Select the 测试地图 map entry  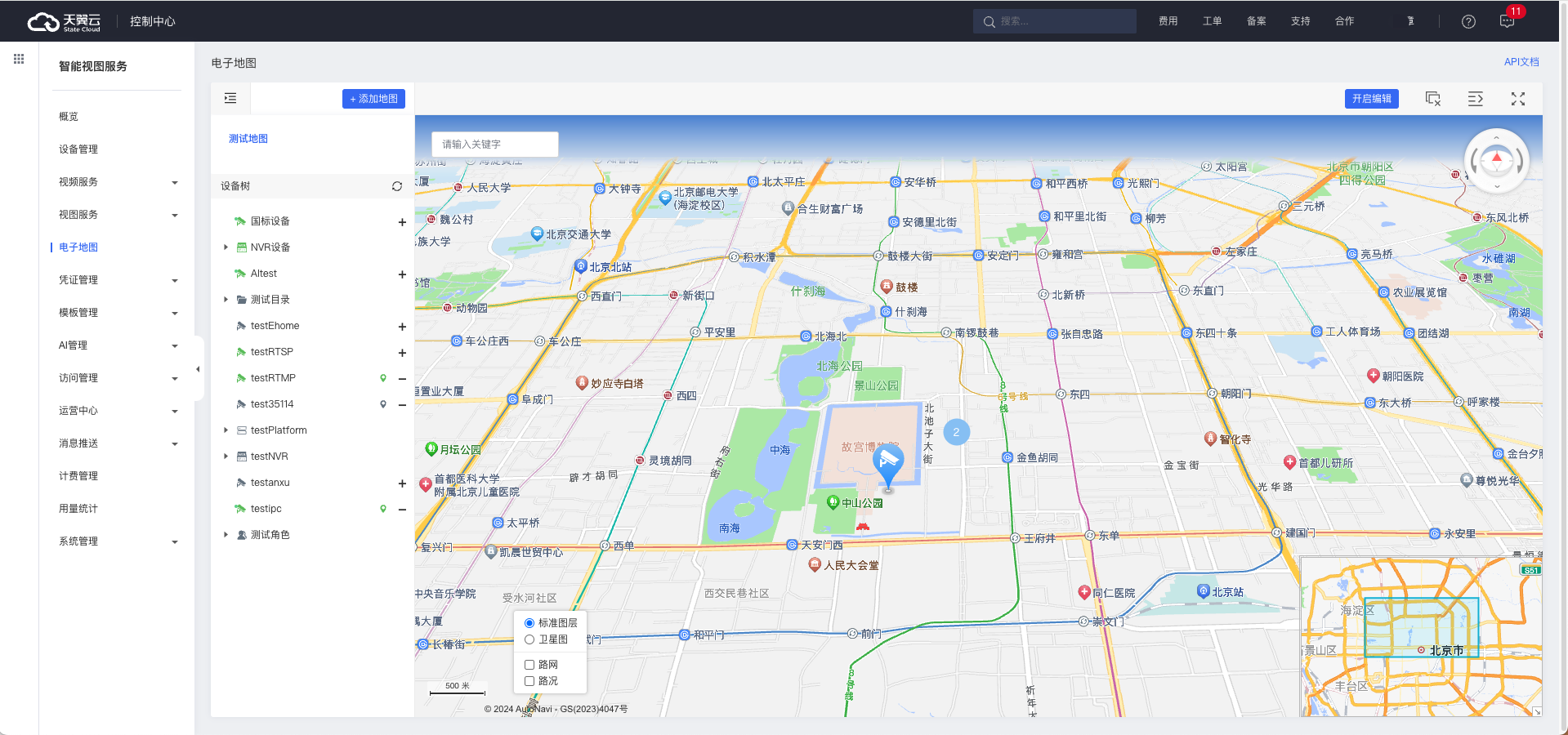pos(248,139)
